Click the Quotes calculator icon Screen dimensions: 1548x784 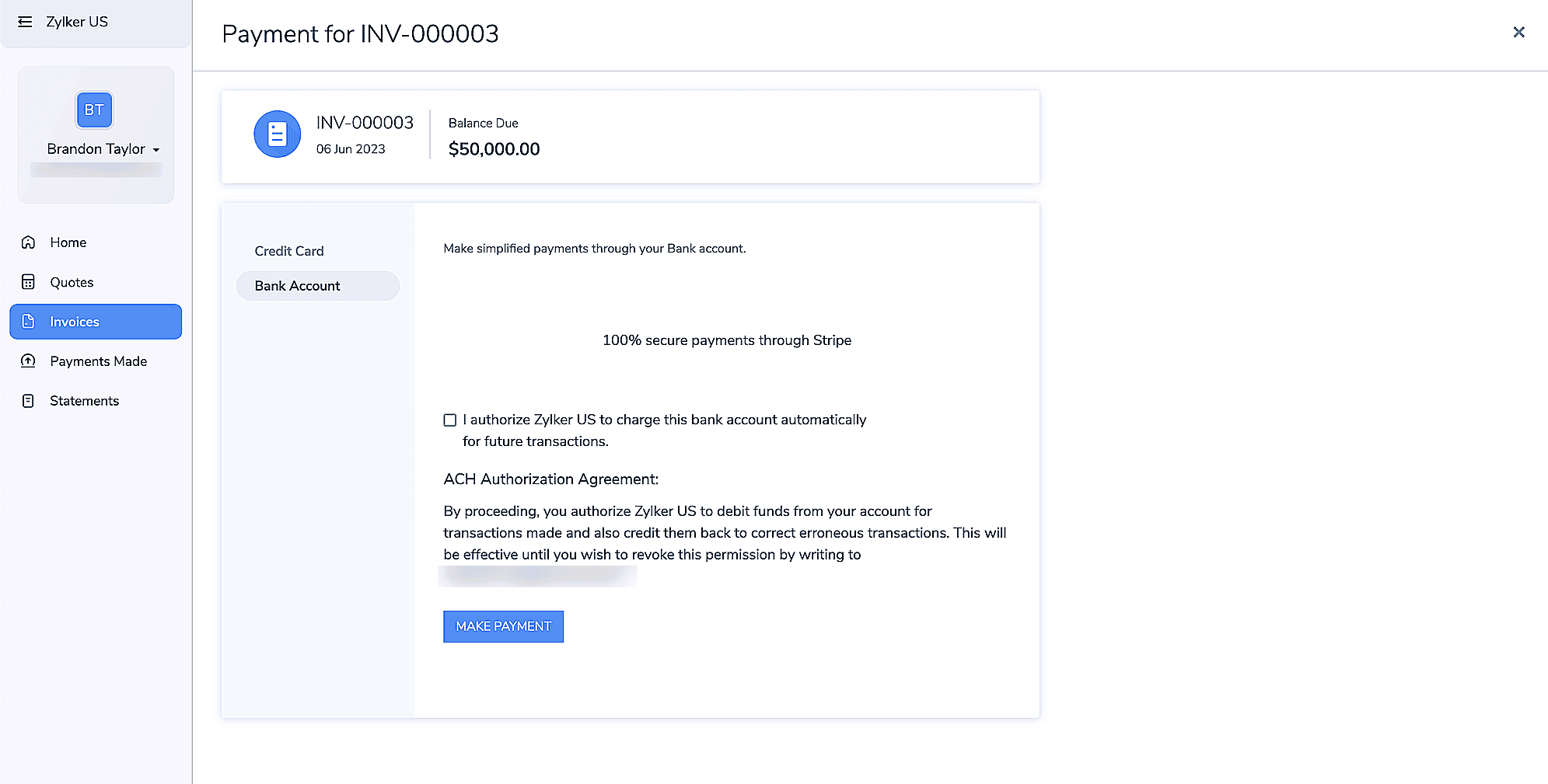coord(29,282)
